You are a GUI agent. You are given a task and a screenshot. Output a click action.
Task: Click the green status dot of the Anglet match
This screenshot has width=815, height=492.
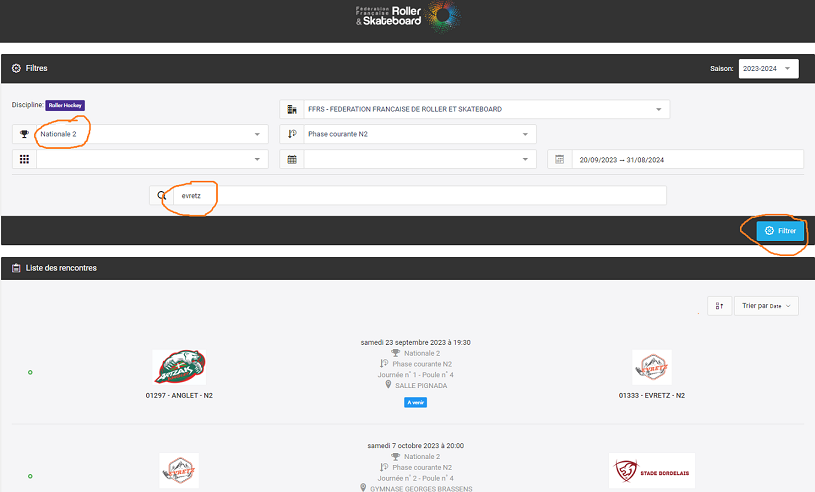[30, 373]
